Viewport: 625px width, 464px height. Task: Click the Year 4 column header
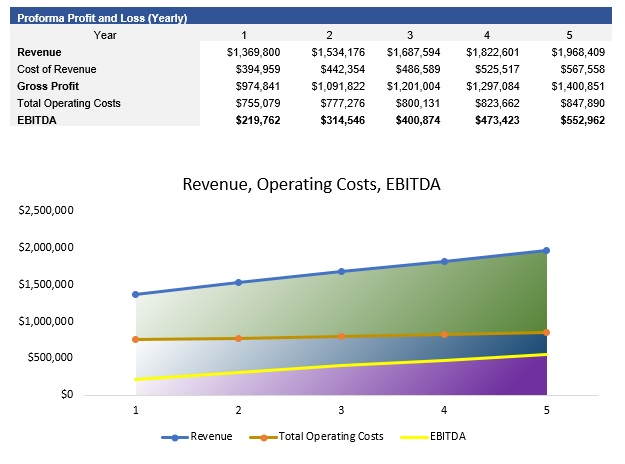[487, 35]
